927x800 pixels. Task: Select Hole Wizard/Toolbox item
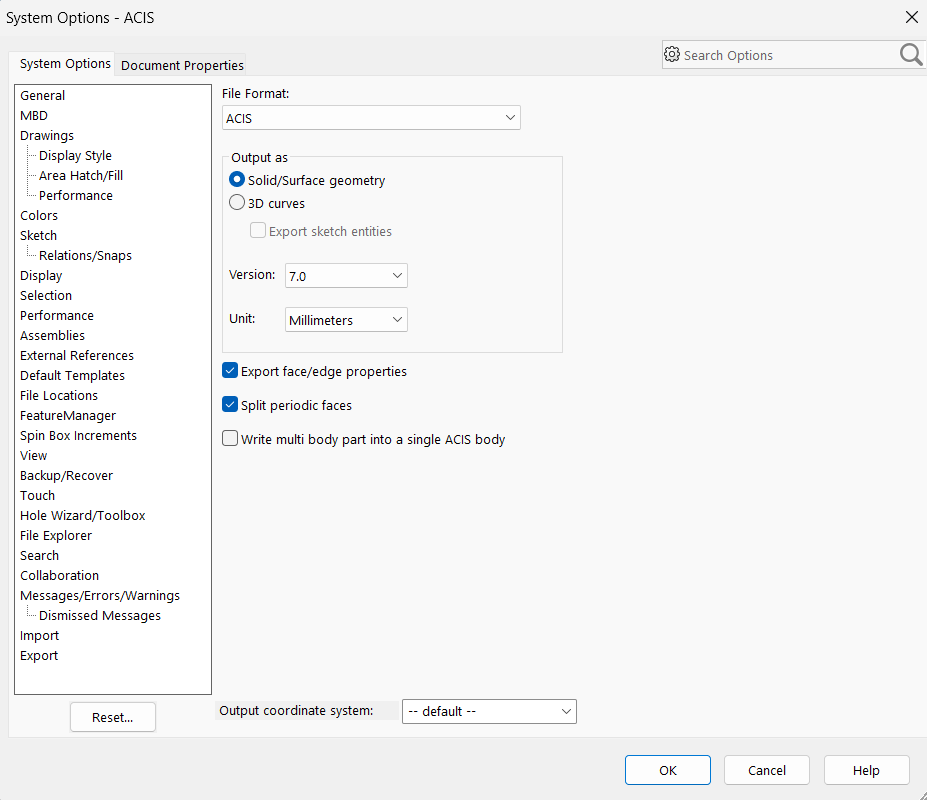pyautogui.click(x=83, y=516)
